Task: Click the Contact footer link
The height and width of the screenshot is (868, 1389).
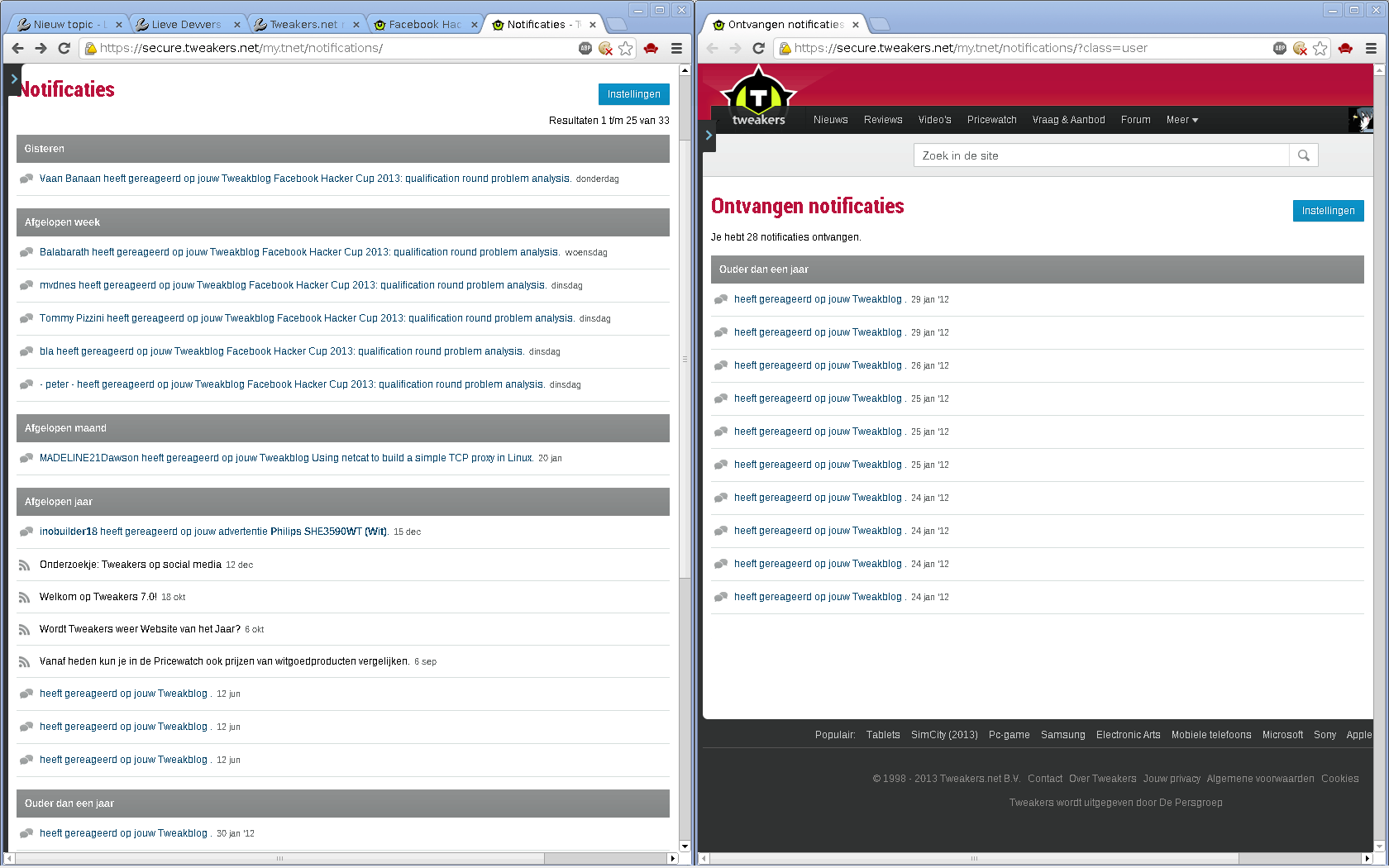Action: click(x=1045, y=779)
